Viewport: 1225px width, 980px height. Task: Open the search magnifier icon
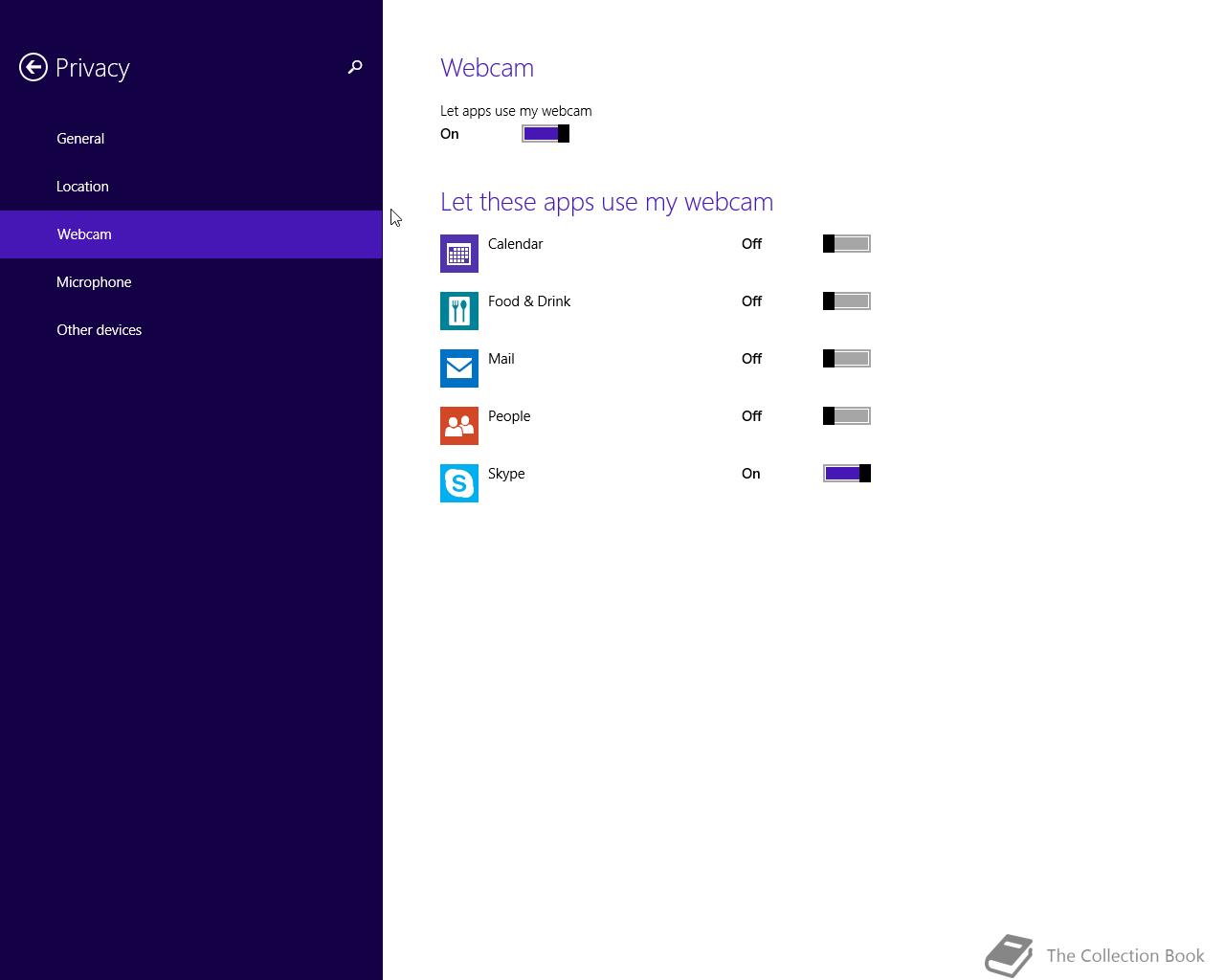click(x=355, y=67)
